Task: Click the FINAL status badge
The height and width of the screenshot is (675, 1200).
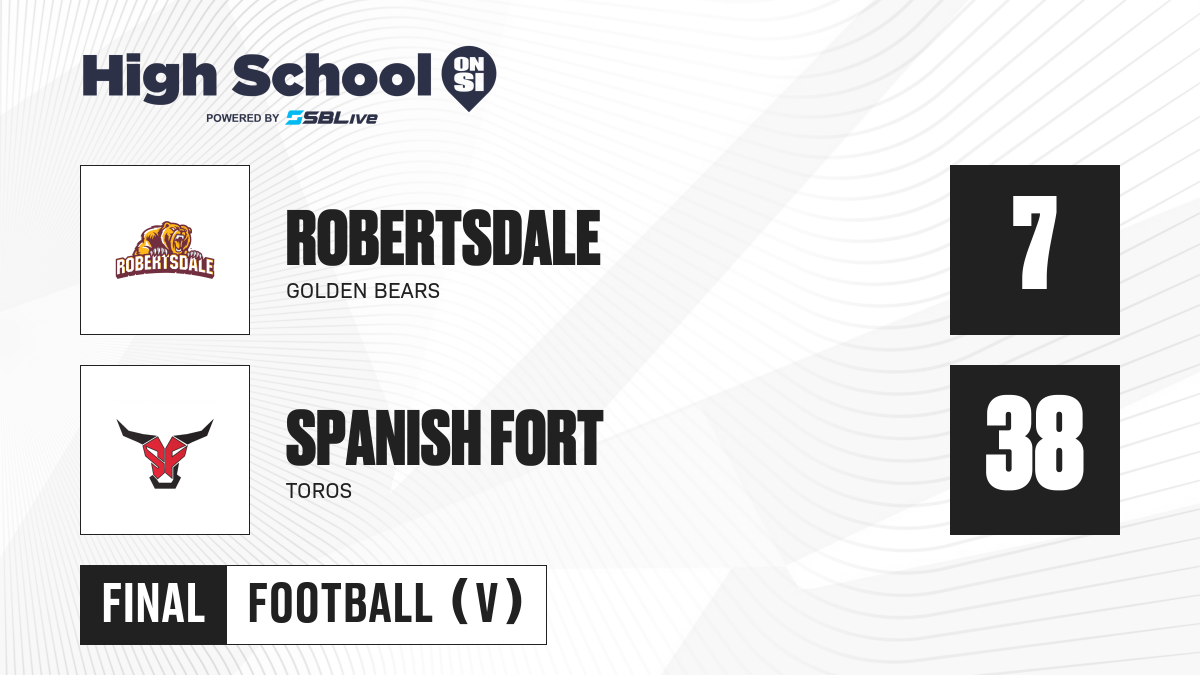Action: point(154,605)
